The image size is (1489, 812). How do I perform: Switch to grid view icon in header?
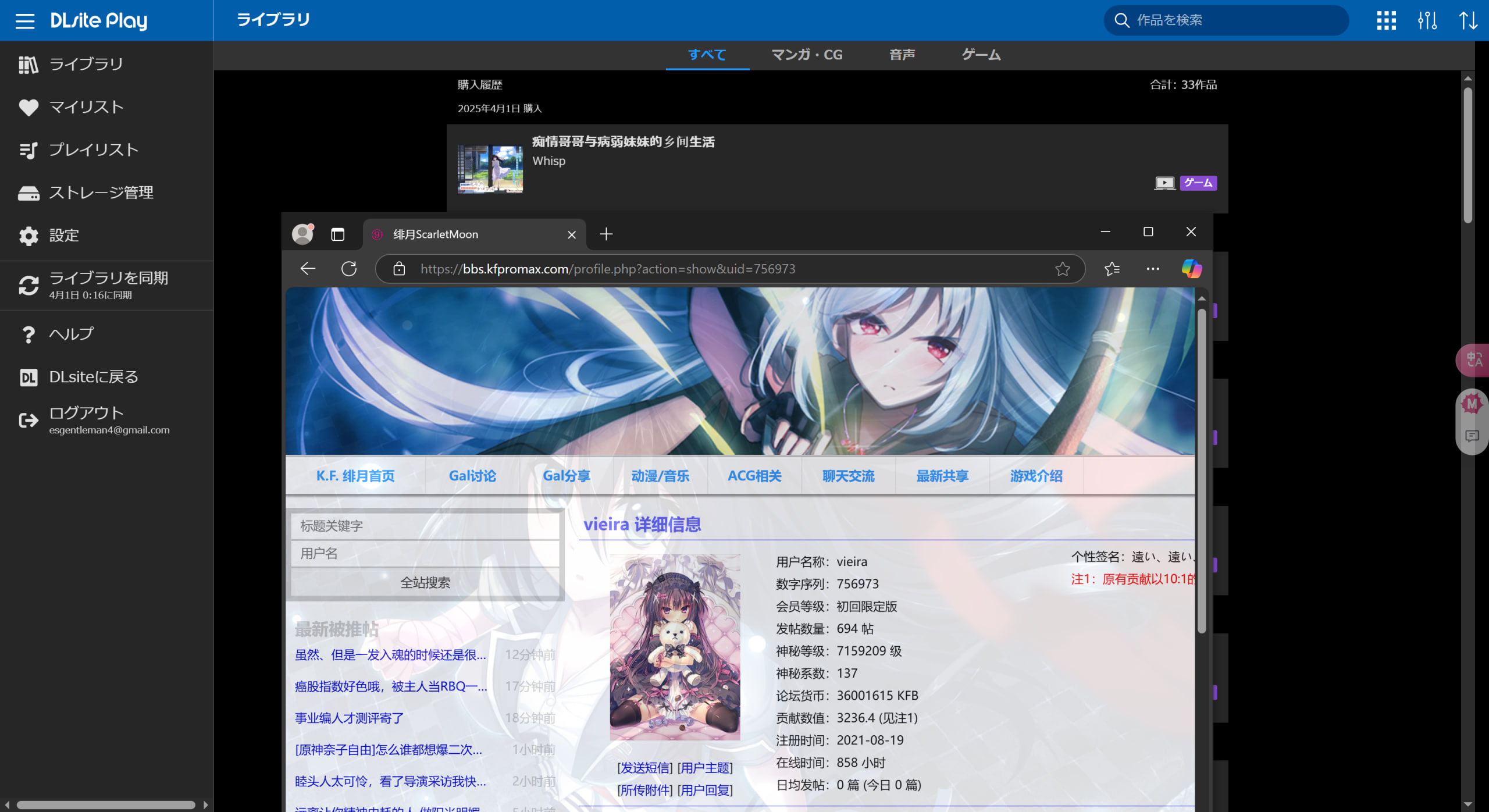(x=1387, y=21)
